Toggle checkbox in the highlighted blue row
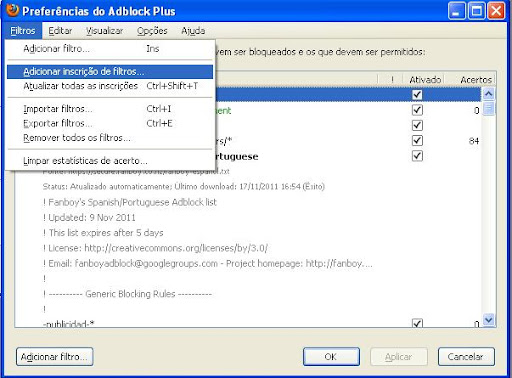The height and width of the screenshot is (378, 512). (417, 95)
